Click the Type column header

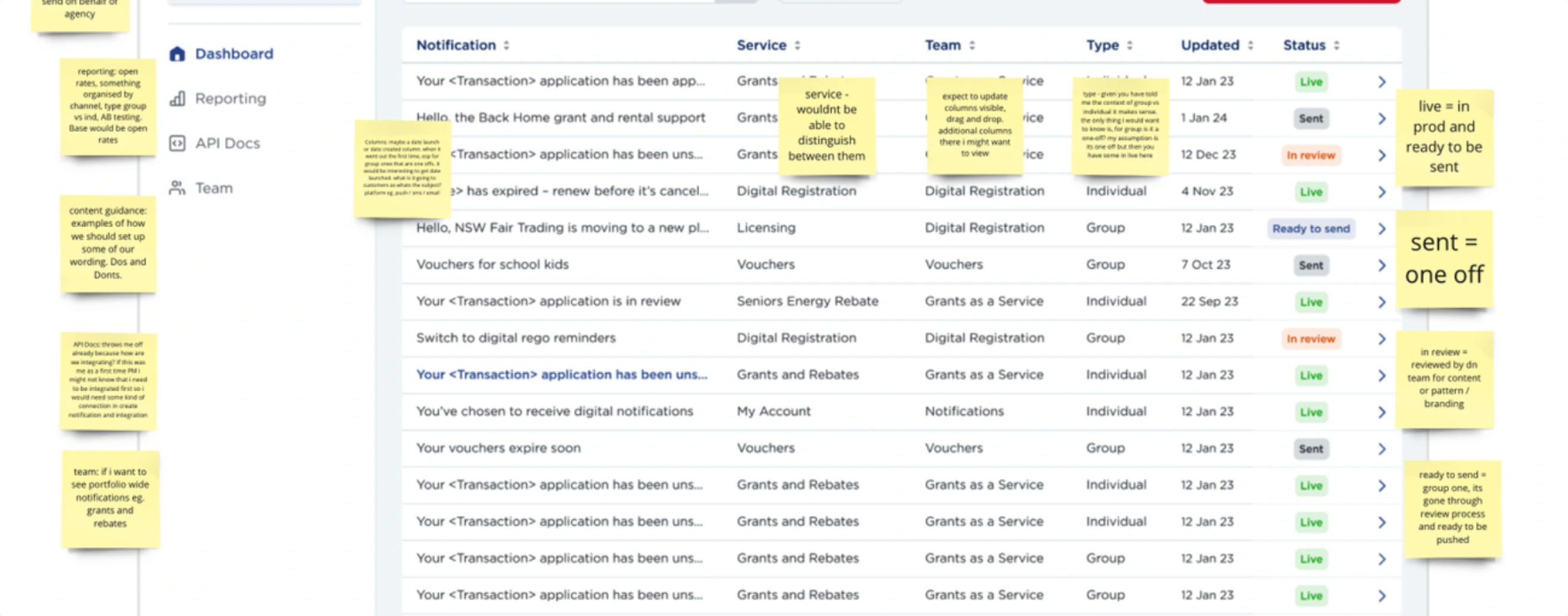pos(1102,45)
